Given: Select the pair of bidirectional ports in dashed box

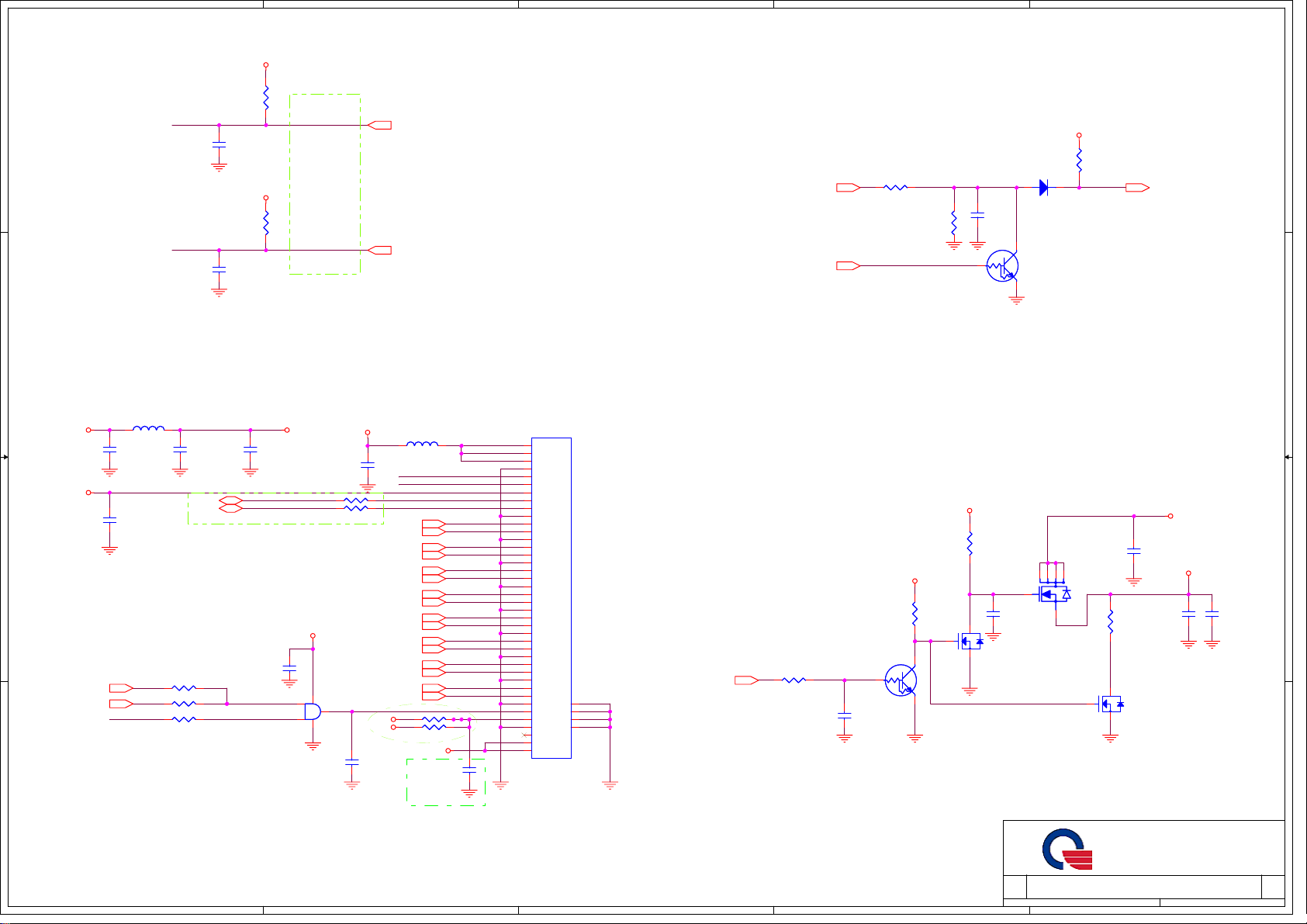Looking at the screenshot, I should click(230, 504).
